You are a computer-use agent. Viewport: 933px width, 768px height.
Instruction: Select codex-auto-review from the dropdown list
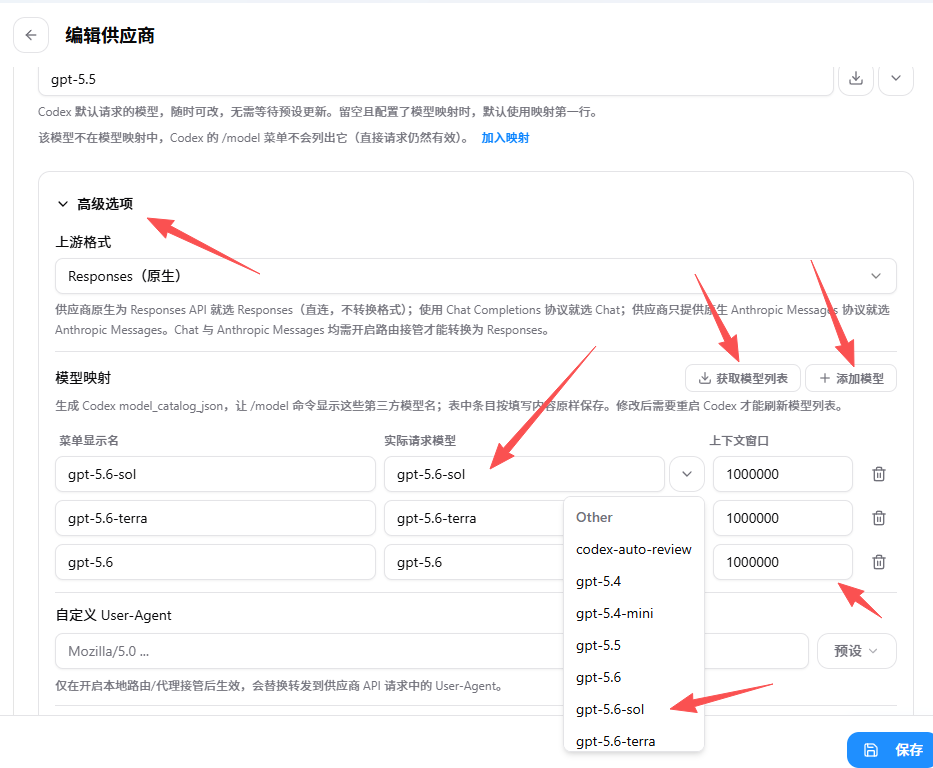pos(634,550)
